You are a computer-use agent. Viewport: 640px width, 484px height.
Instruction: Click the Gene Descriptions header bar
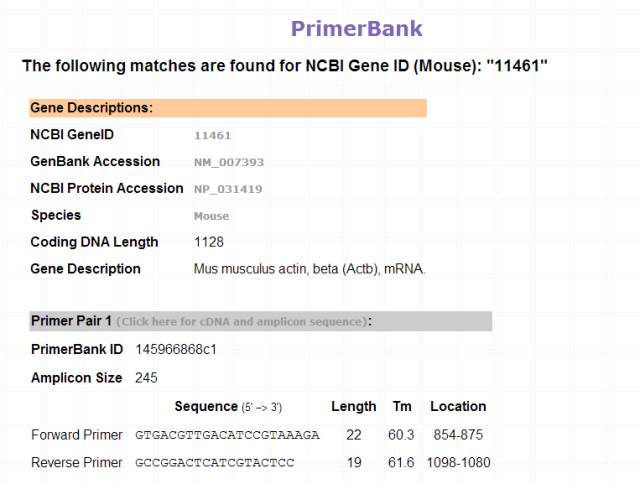[228, 108]
